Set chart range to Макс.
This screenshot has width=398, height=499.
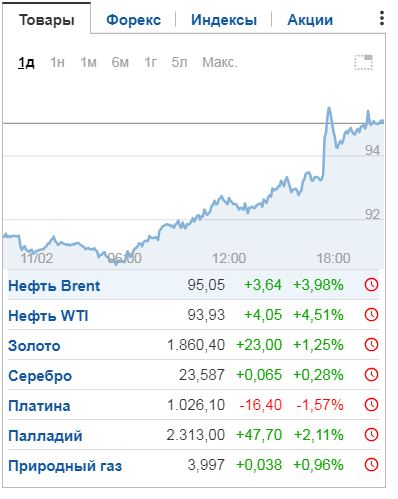(x=220, y=62)
